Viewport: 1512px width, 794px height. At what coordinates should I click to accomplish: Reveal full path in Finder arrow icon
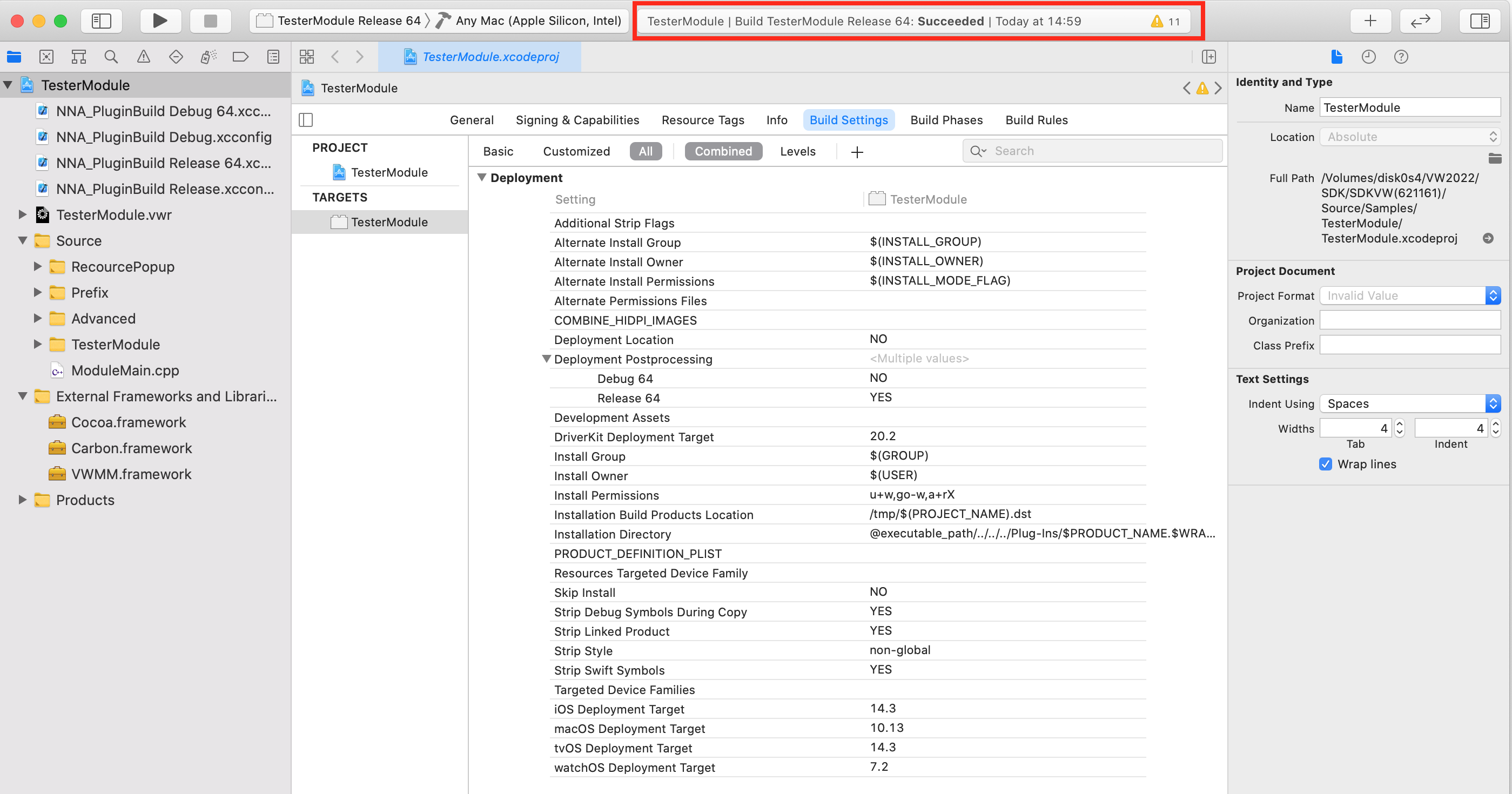pyautogui.click(x=1488, y=238)
